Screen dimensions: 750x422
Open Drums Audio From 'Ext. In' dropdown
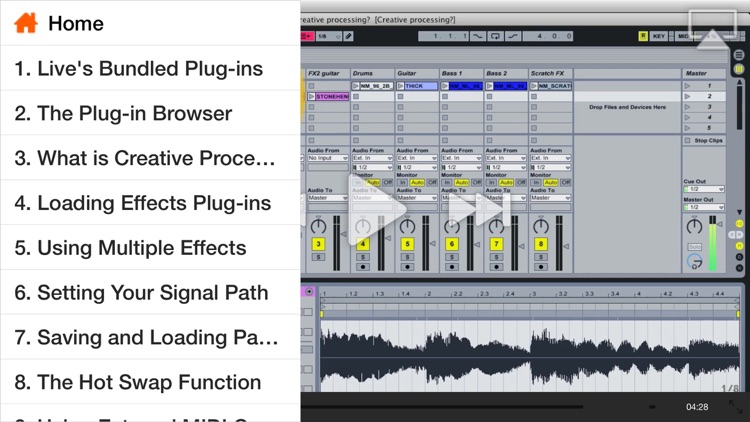point(372,158)
